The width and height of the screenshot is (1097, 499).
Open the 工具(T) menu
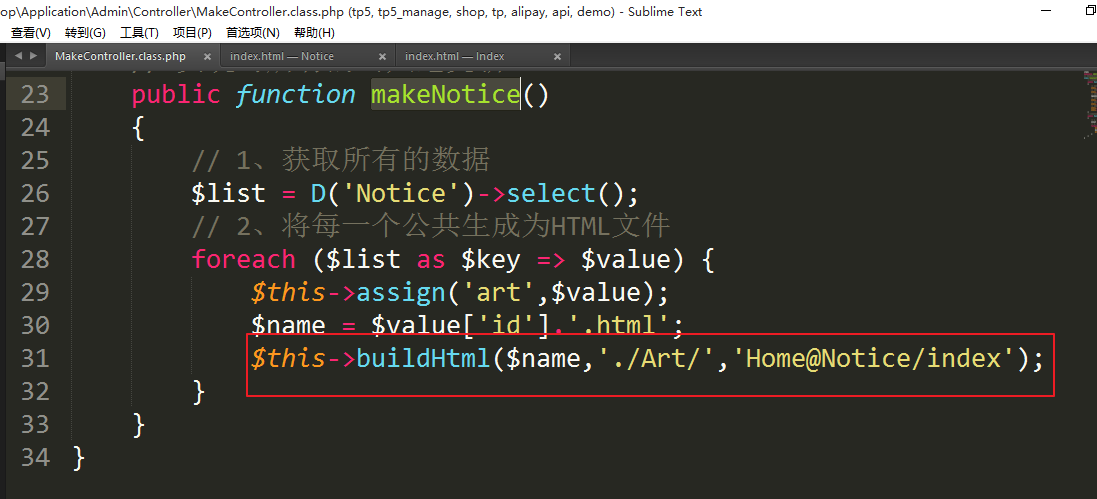coord(139,33)
